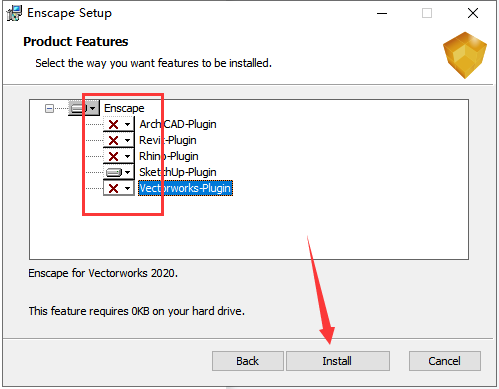Screen dimensions: 499x389
Task: Click the red X icon for Revit-Plugin
Action: tap(113, 140)
